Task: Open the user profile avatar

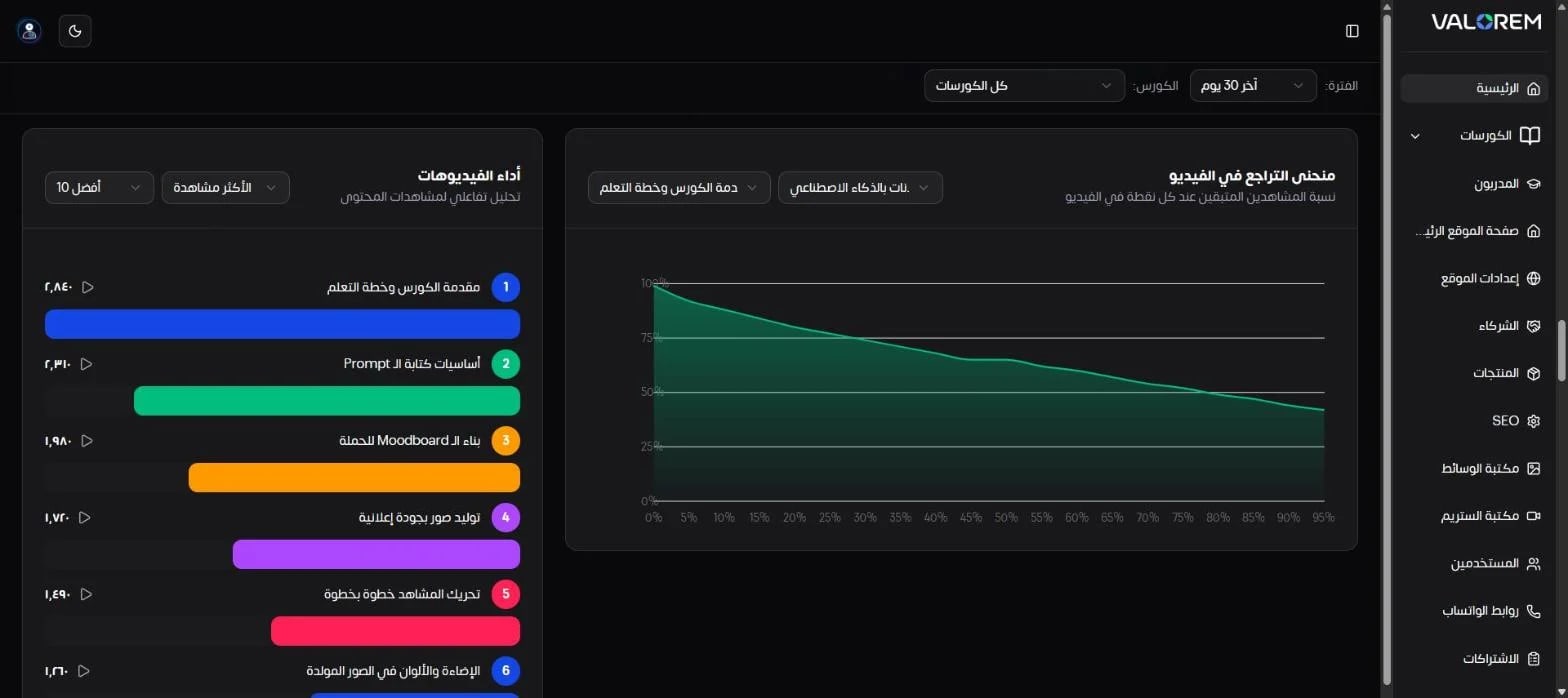Action: [29, 31]
